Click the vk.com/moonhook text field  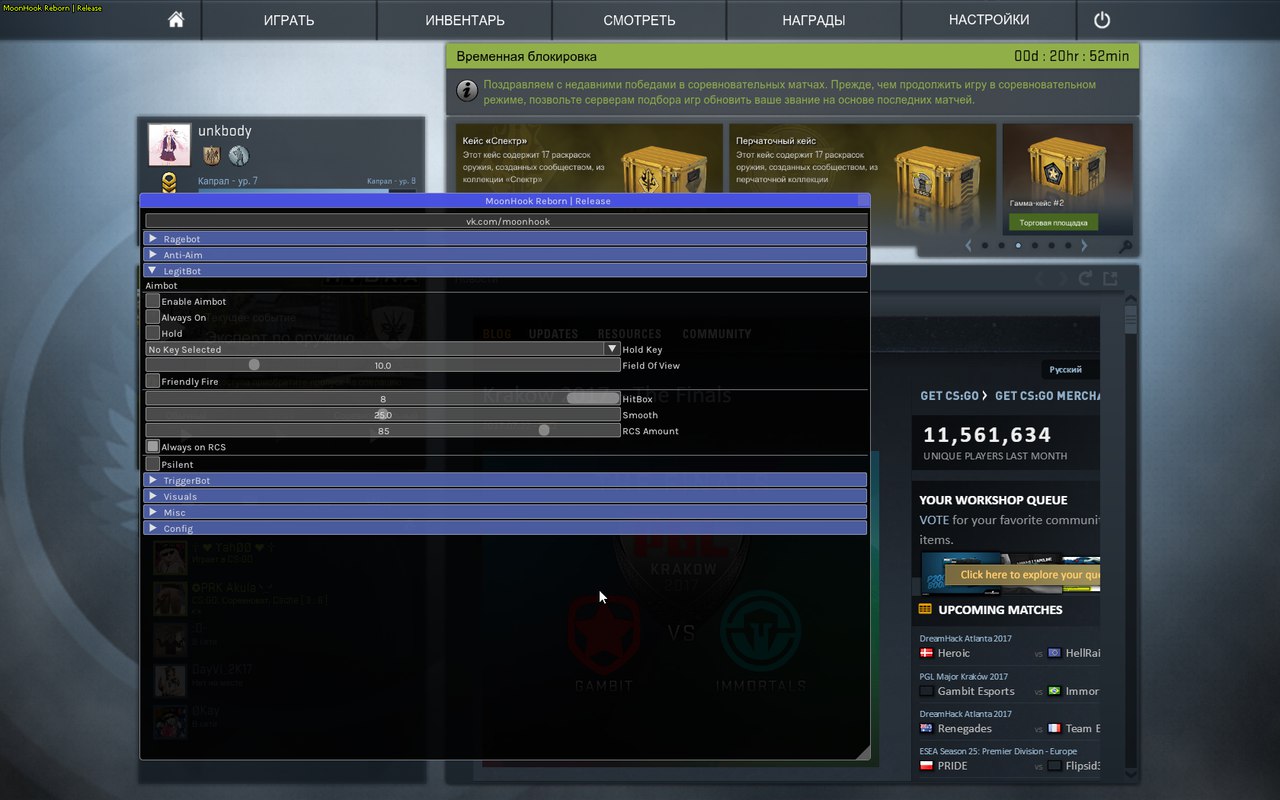click(x=506, y=221)
